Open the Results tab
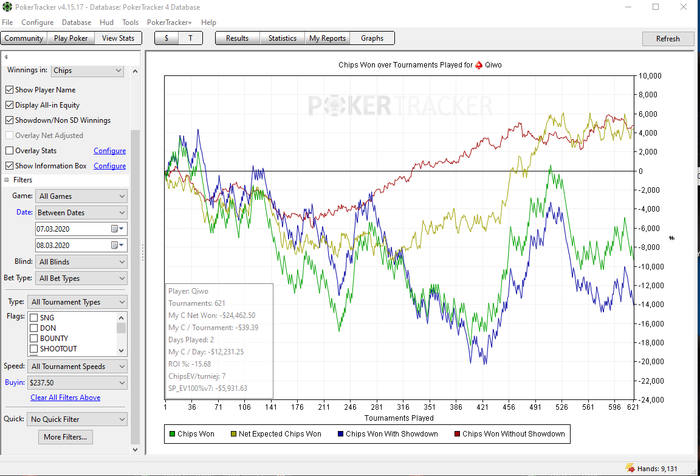 [238, 38]
